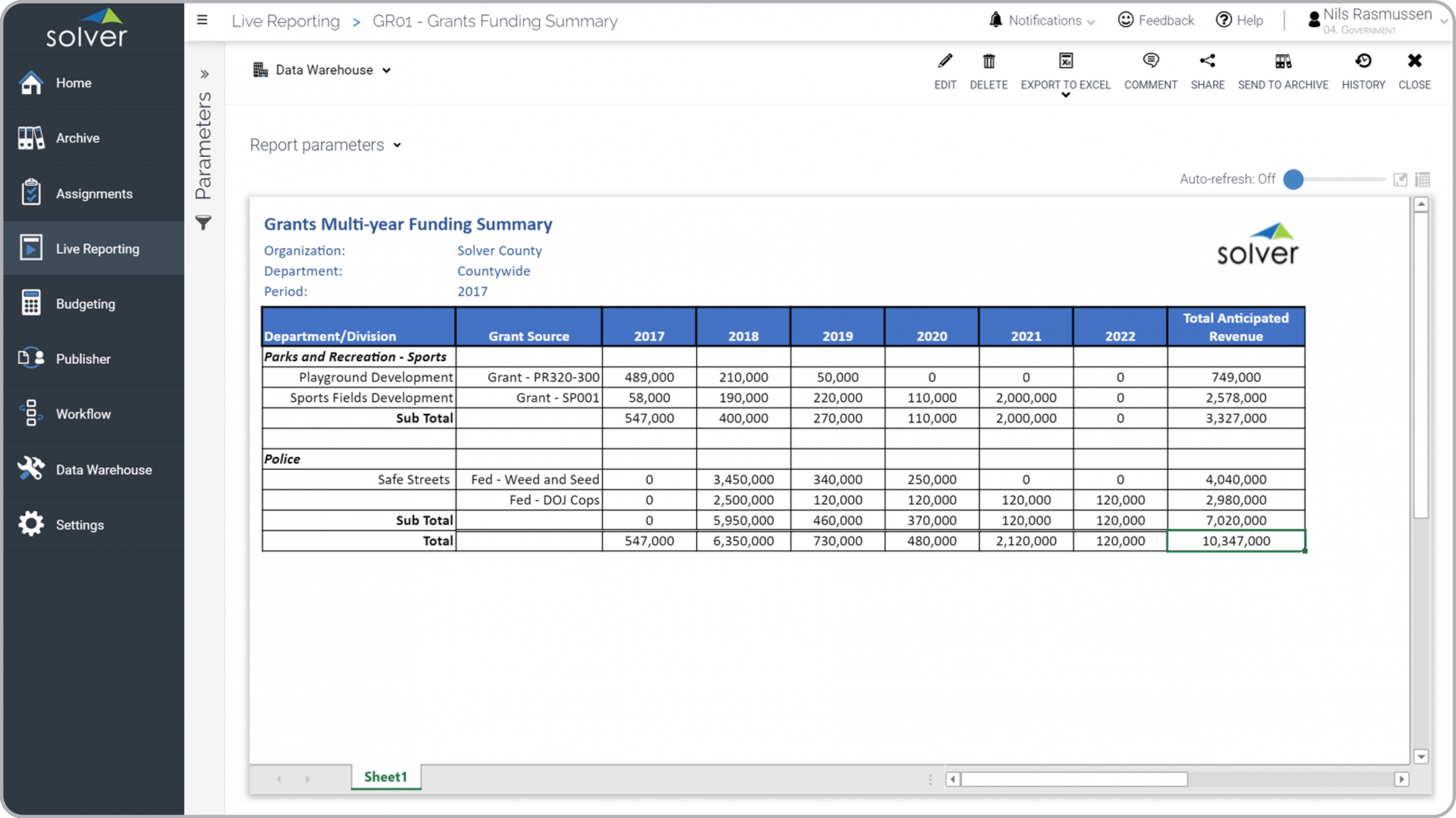Open the History clock icon
The image size is (1456, 818).
tap(1363, 61)
